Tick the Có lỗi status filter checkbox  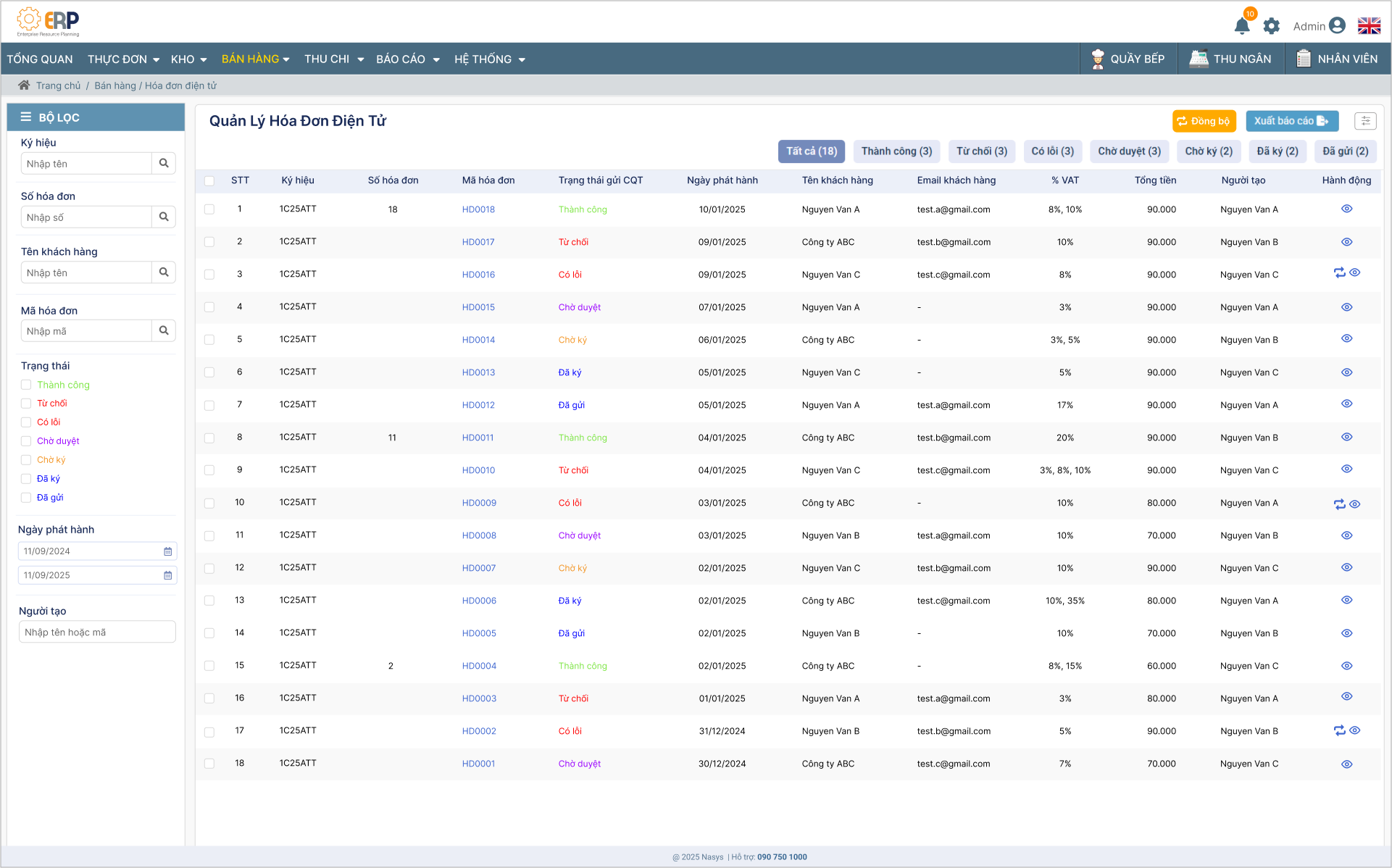[x=26, y=422]
